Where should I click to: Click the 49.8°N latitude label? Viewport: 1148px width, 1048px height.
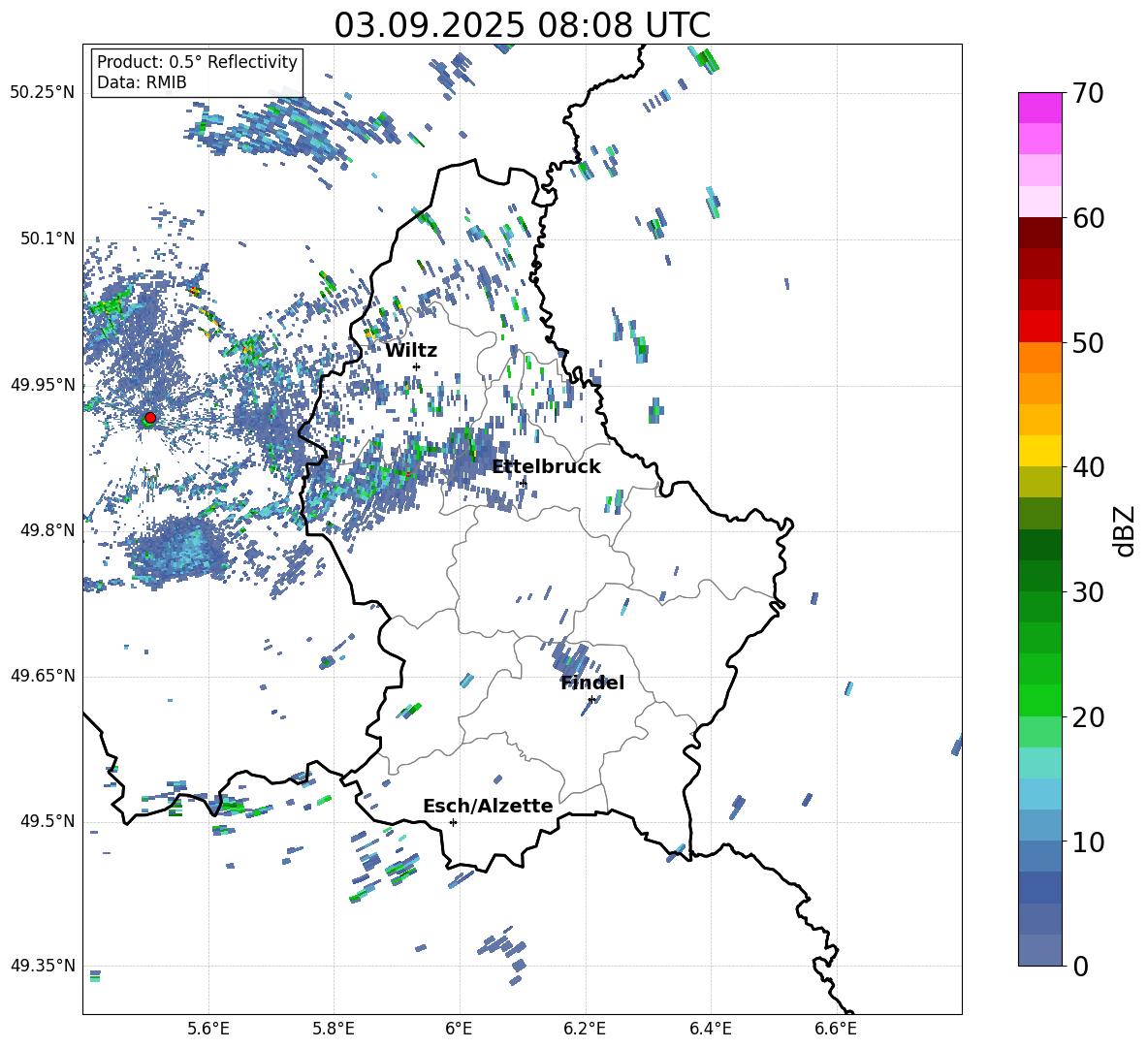pos(48,530)
